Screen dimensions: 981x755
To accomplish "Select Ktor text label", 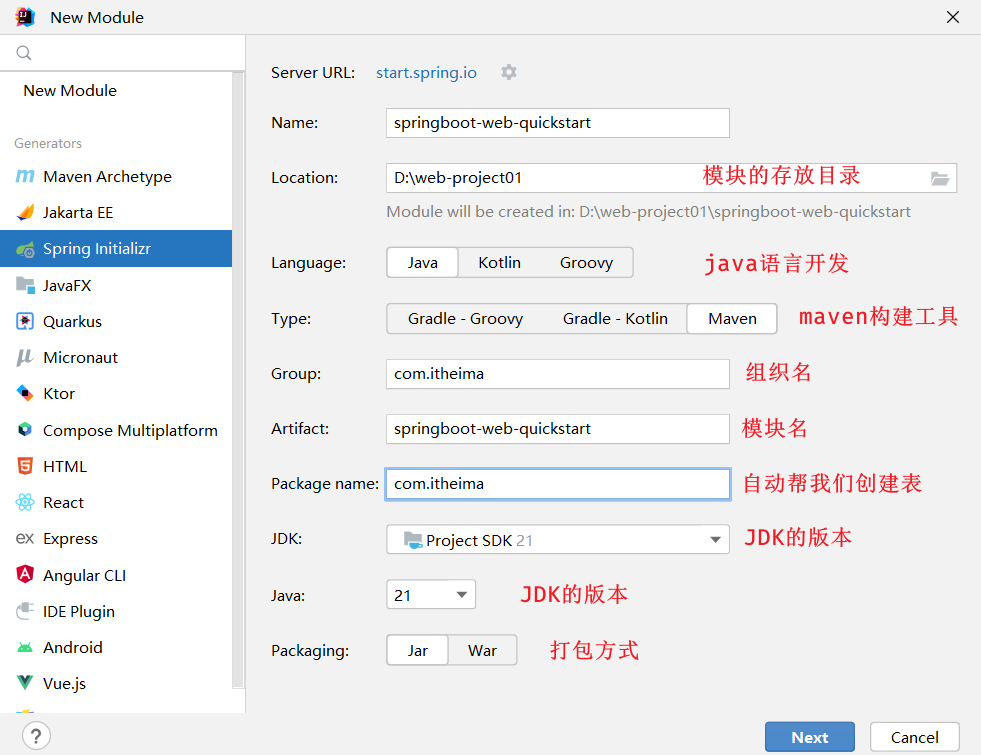I will point(59,393).
